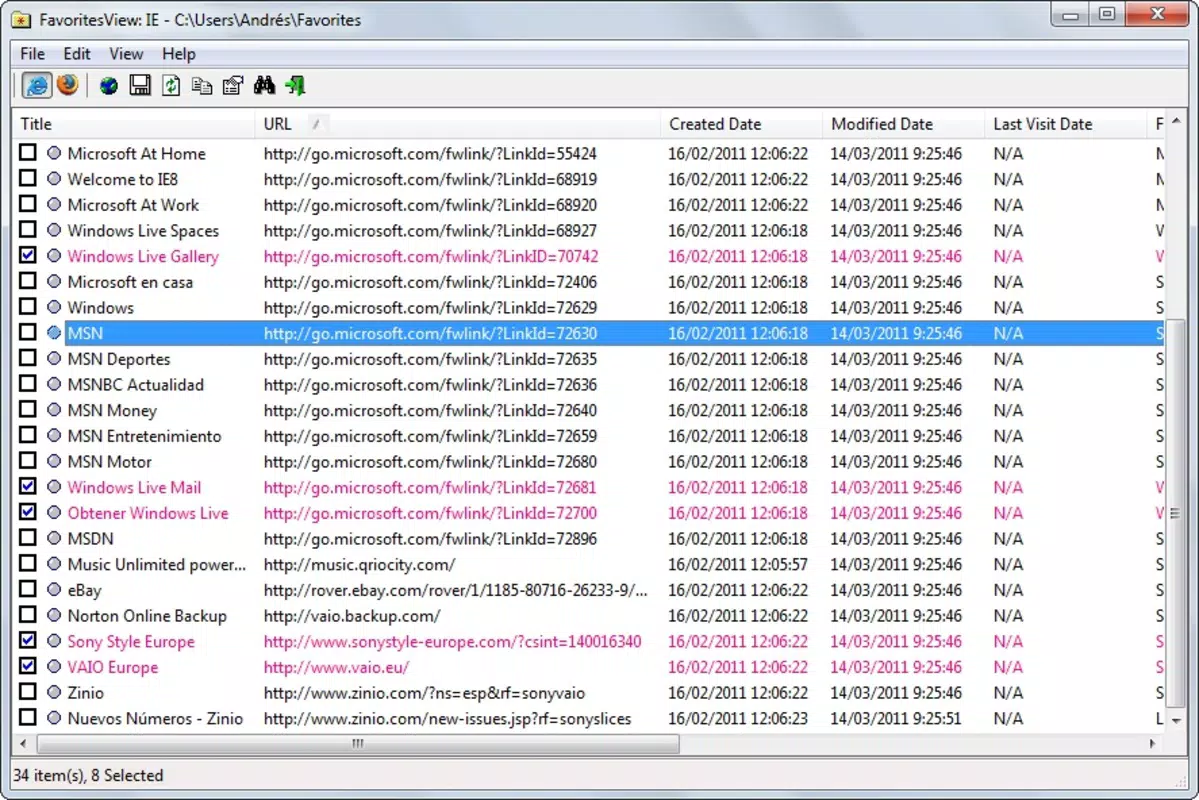Check the MSN Deportes checkbox
The width and height of the screenshot is (1199, 800).
point(28,357)
